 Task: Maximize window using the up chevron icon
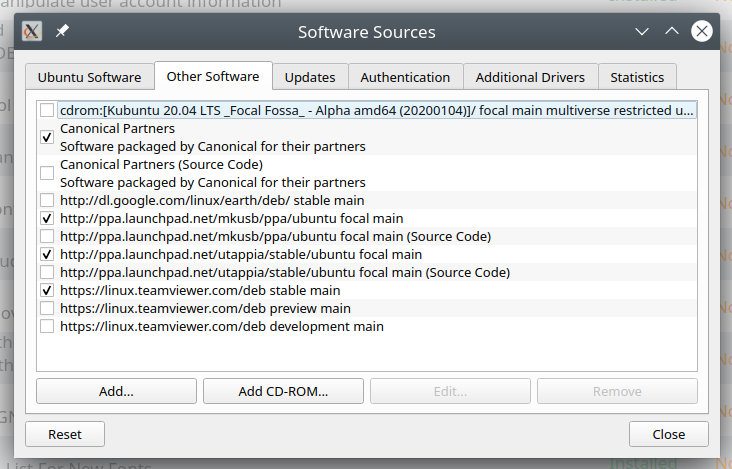pos(672,32)
